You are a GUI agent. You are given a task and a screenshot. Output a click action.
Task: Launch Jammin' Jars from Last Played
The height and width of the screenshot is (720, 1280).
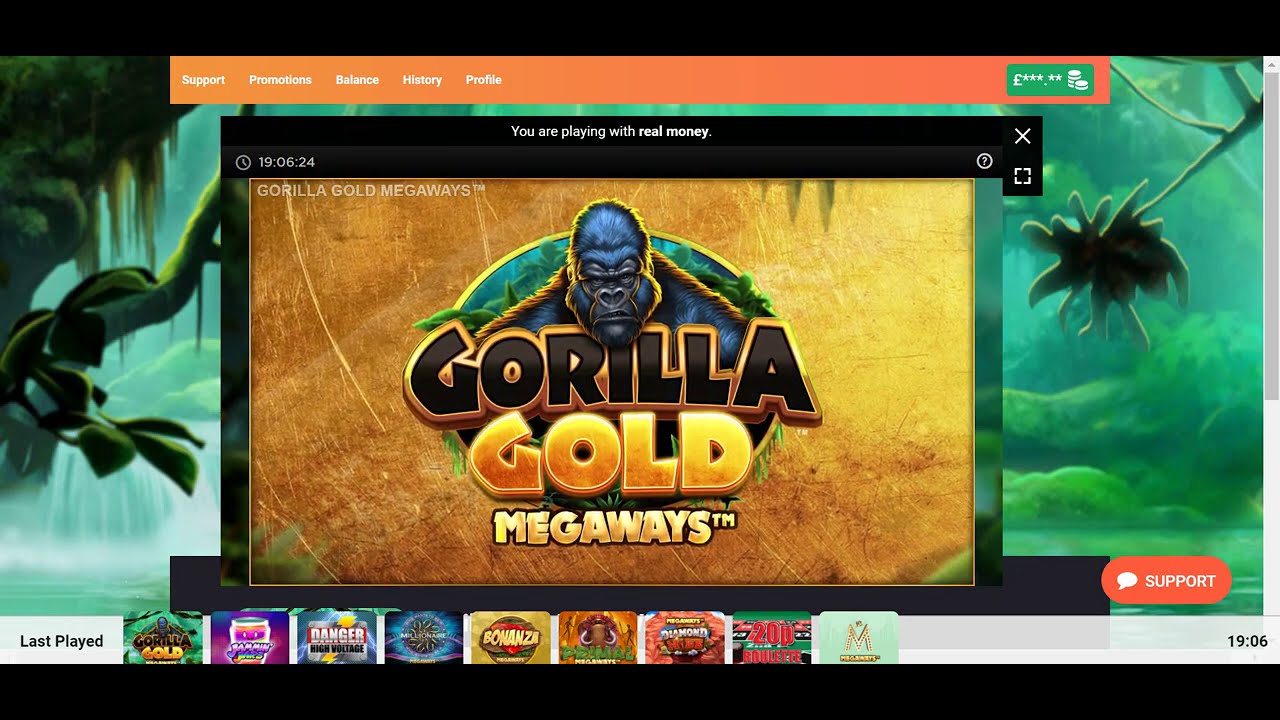[x=250, y=638]
